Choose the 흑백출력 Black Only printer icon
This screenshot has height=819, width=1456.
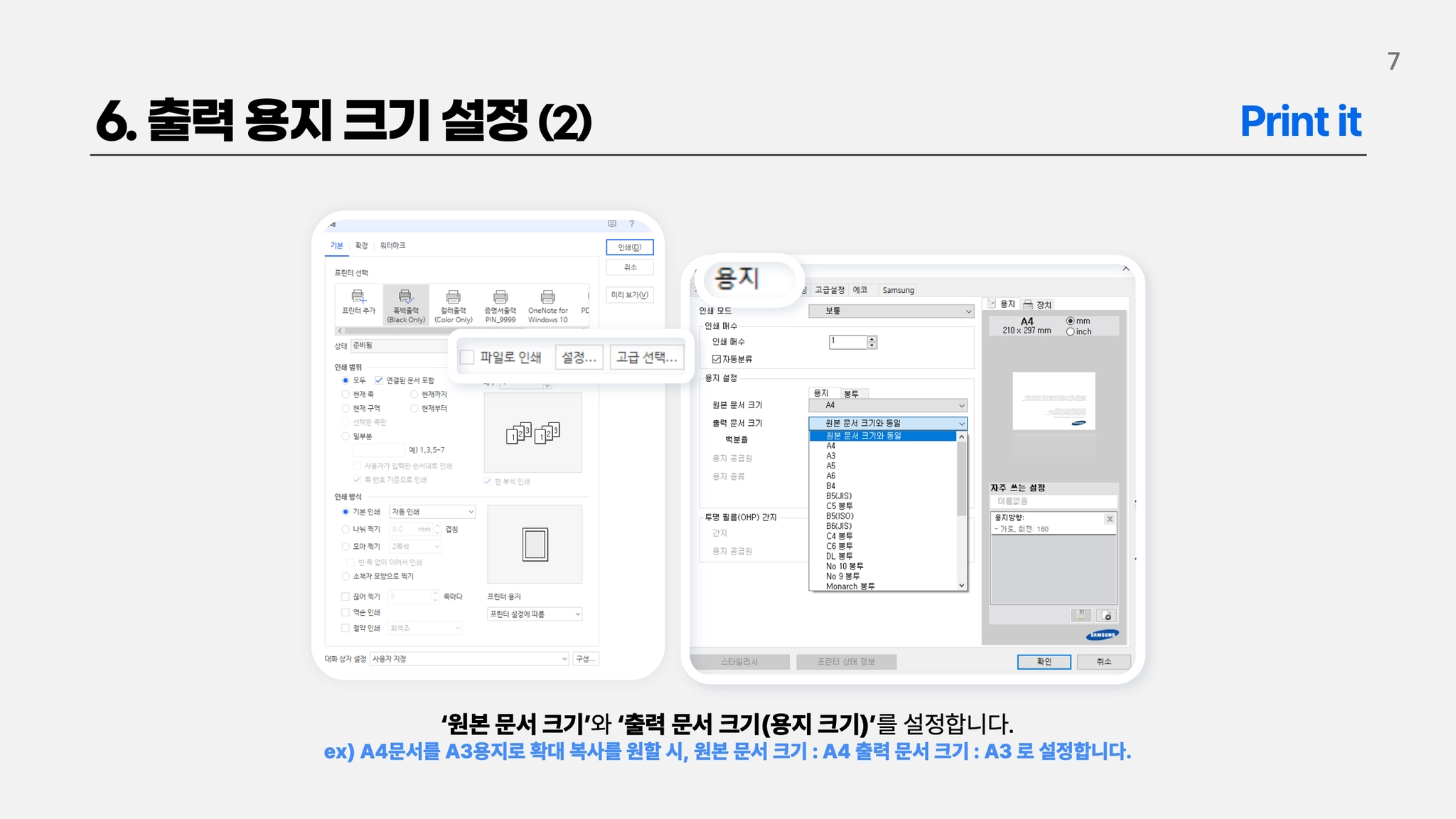[406, 297]
